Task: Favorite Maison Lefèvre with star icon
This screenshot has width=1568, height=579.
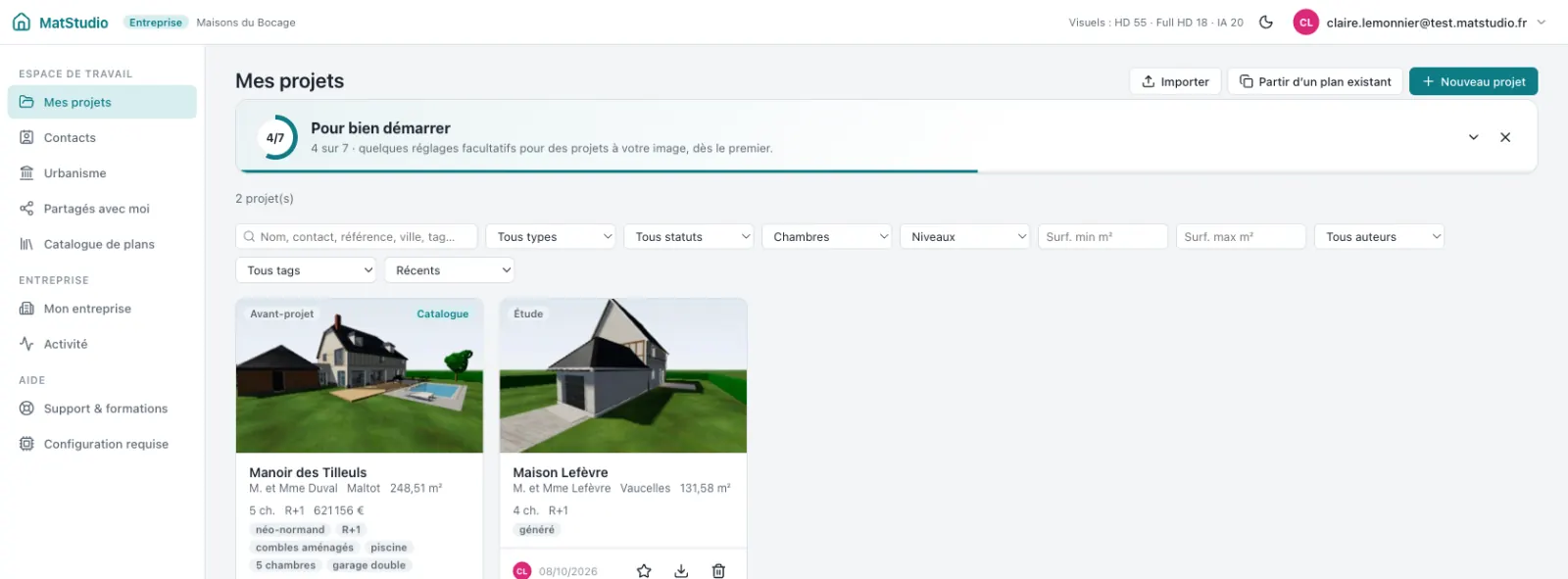Action: [x=644, y=571]
